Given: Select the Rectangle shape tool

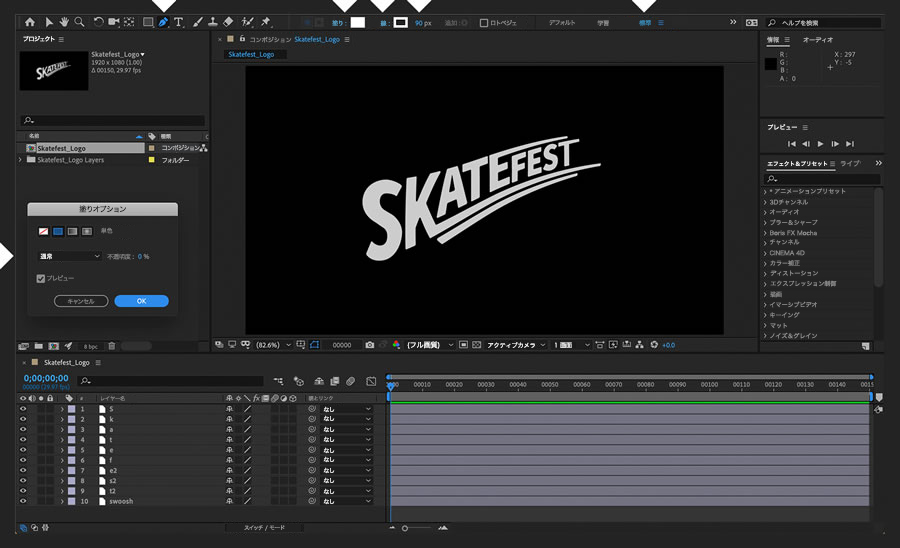Looking at the screenshot, I should pyautogui.click(x=148, y=21).
